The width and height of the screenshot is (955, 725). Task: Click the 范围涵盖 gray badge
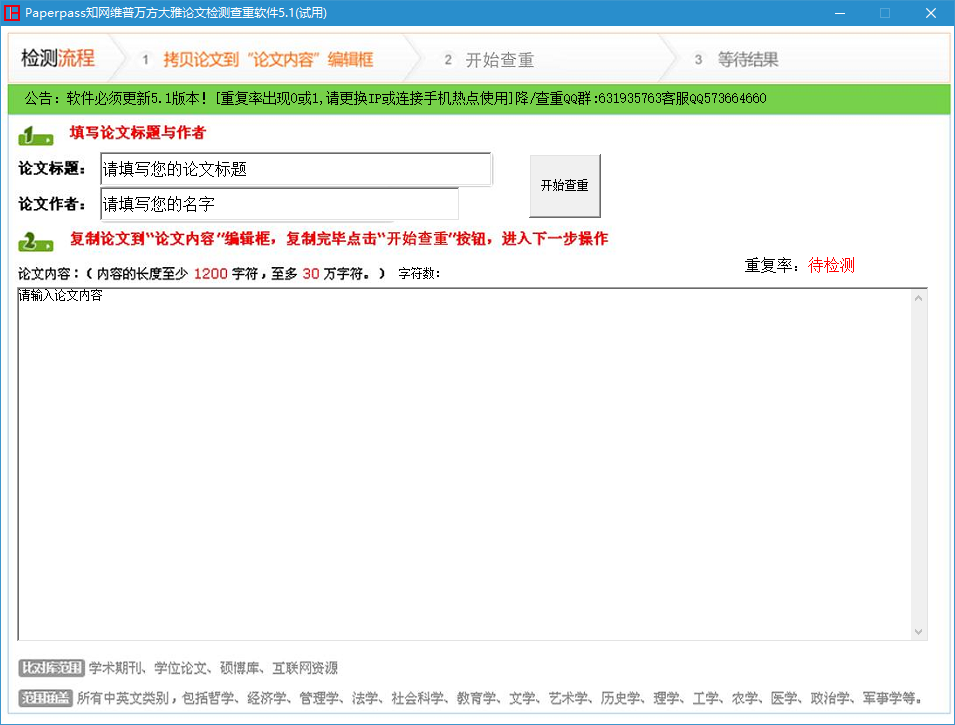[x=46, y=698]
